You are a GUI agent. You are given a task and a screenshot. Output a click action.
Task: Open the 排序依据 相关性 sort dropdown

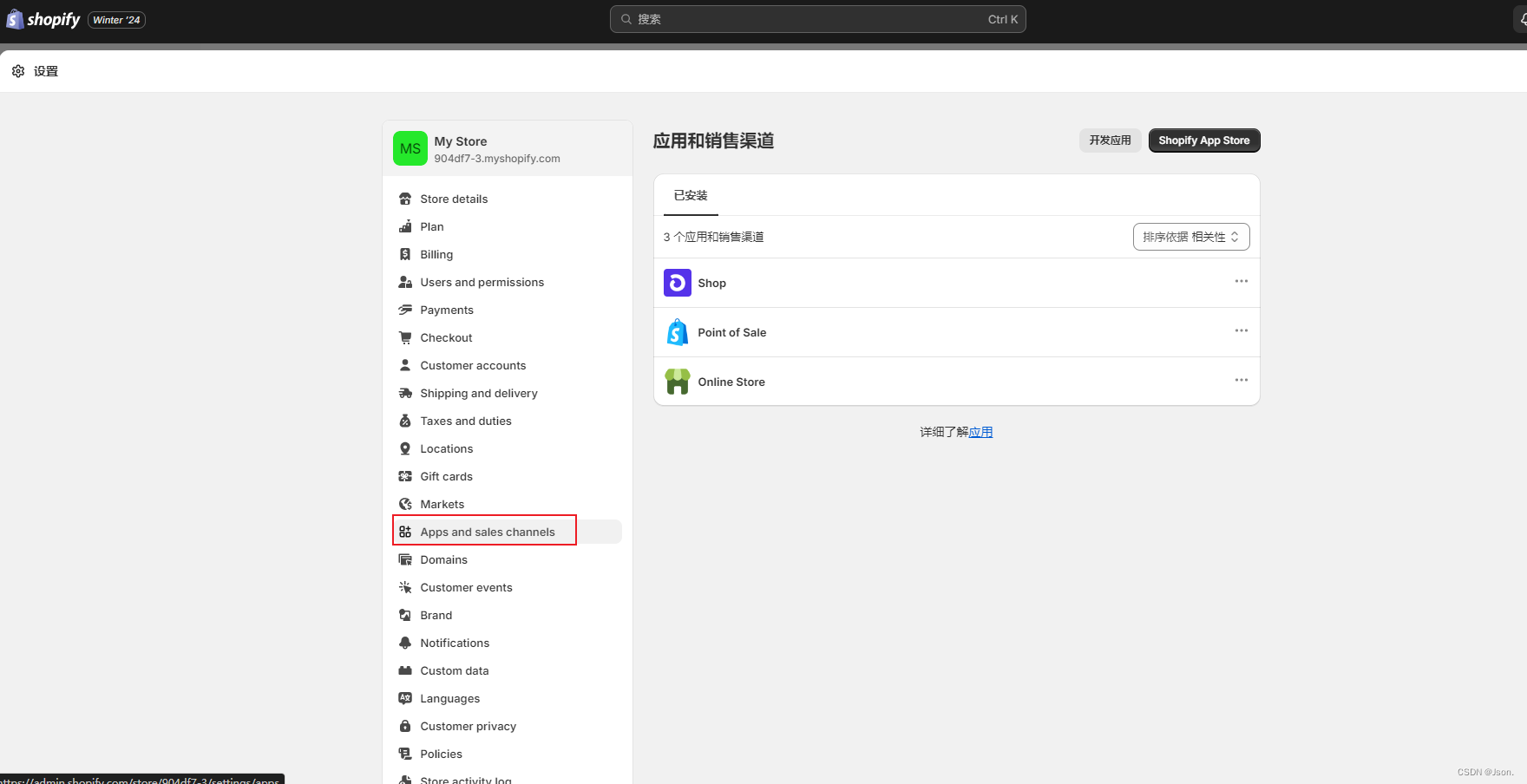[1191, 237]
